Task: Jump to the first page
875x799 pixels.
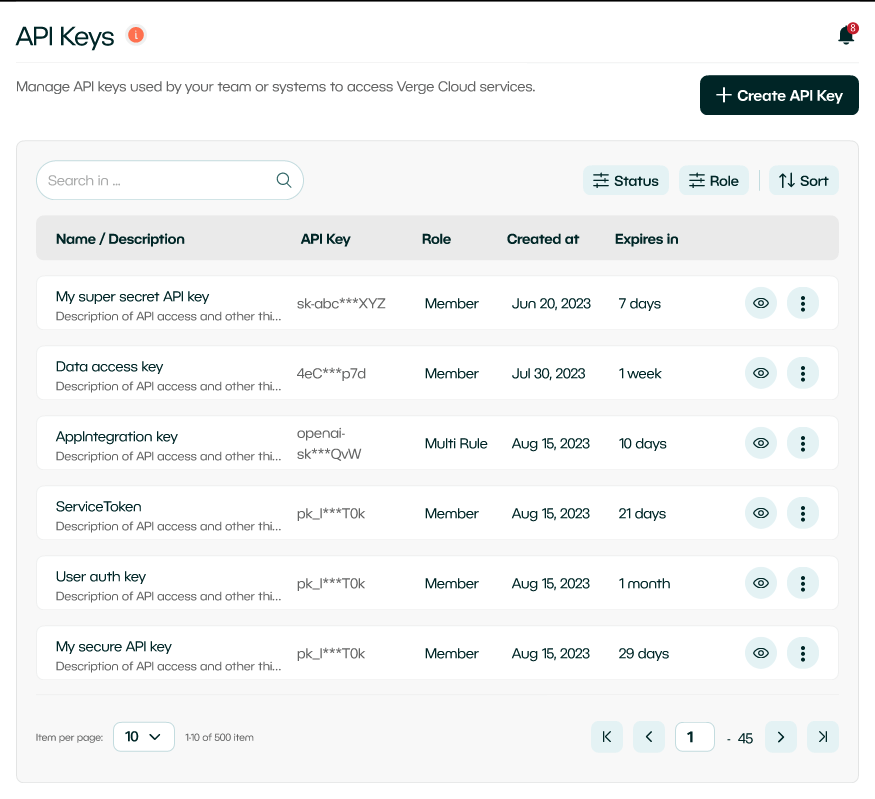Action: (x=607, y=737)
